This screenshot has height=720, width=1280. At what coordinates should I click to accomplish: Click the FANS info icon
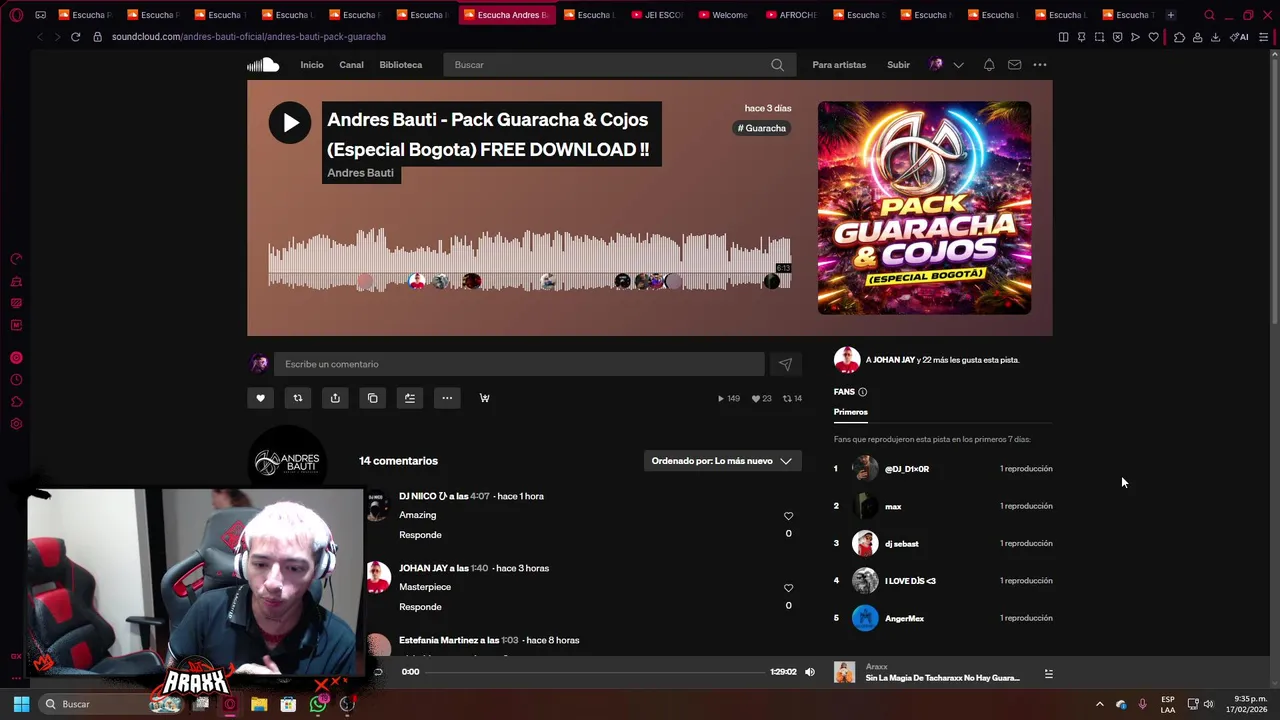point(862,392)
